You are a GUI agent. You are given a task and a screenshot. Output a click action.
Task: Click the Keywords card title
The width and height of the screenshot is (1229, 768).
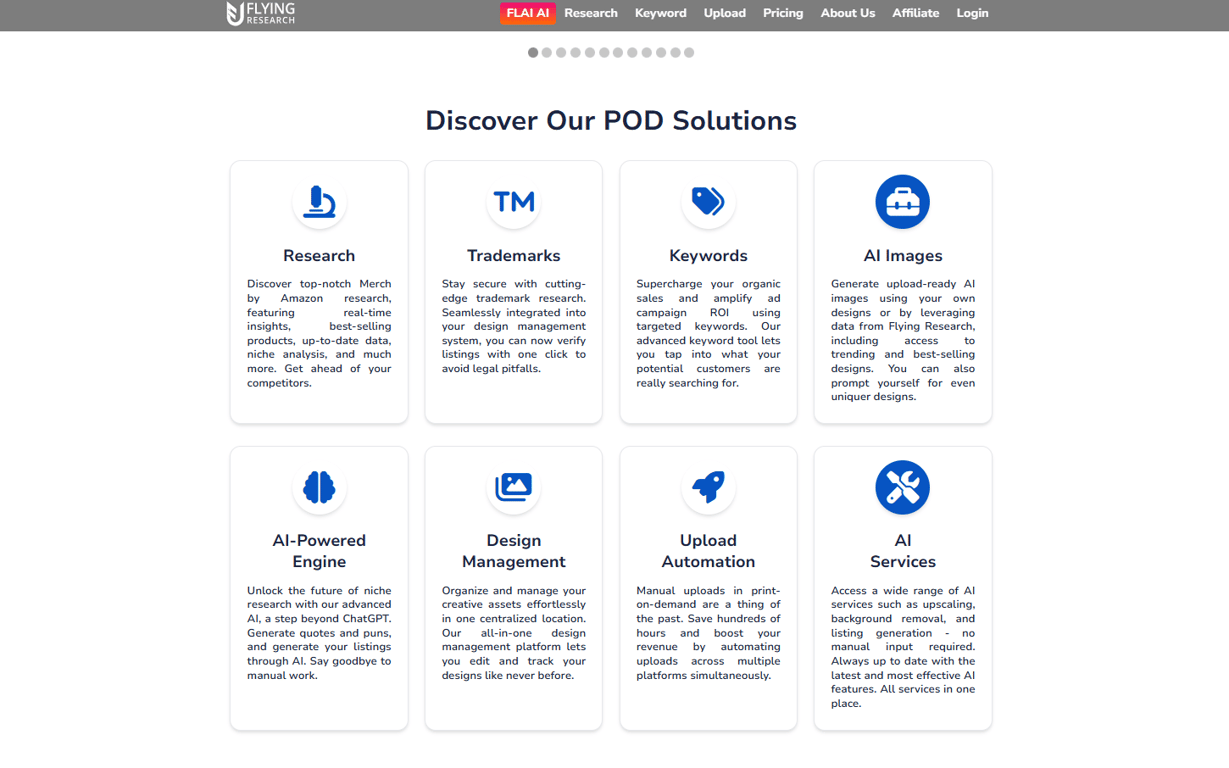pos(708,255)
